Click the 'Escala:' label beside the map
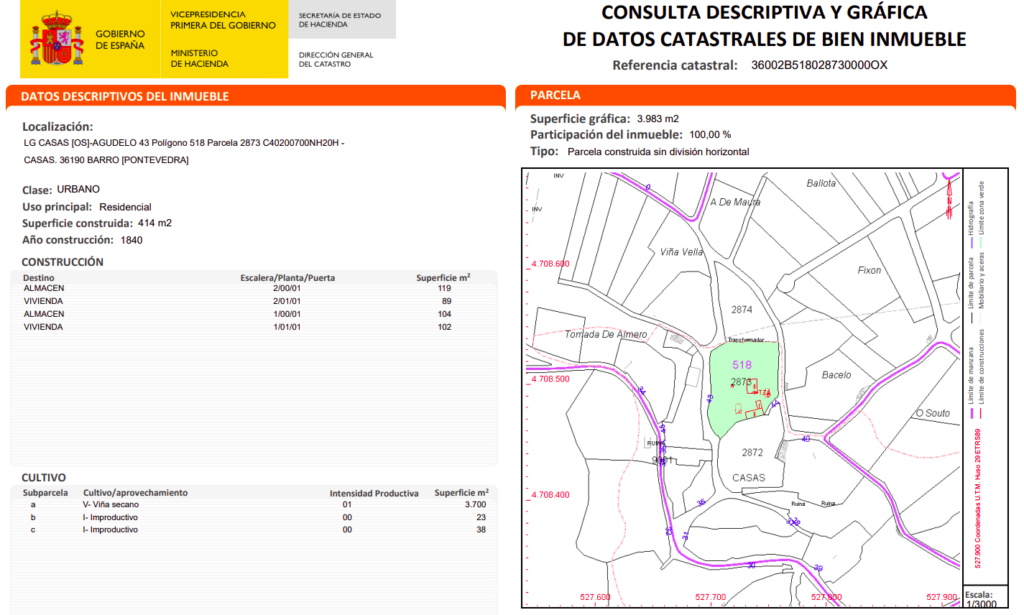 click(978, 595)
